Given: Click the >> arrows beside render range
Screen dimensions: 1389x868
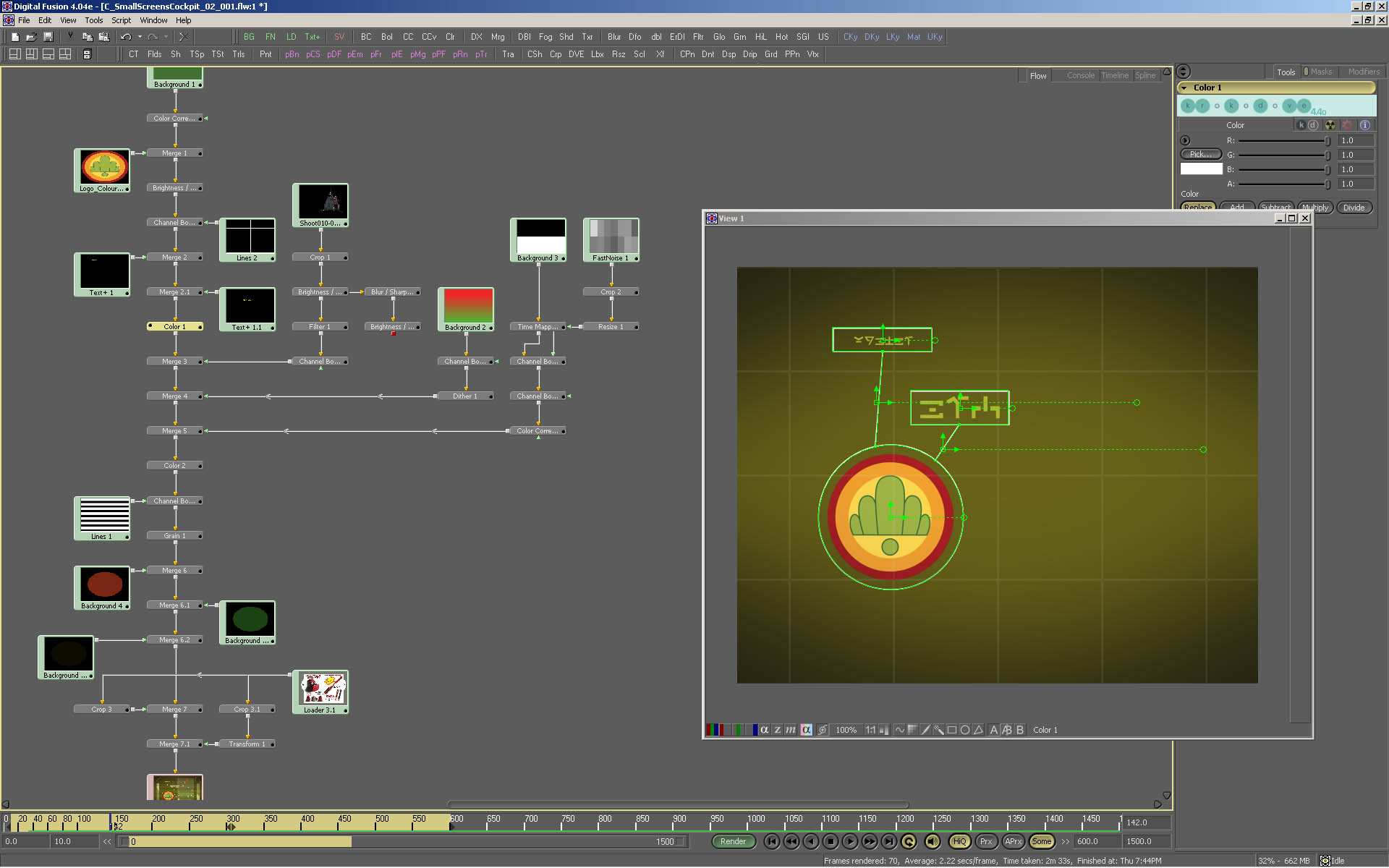Looking at the screenshot, I should tap(1065, 842).
